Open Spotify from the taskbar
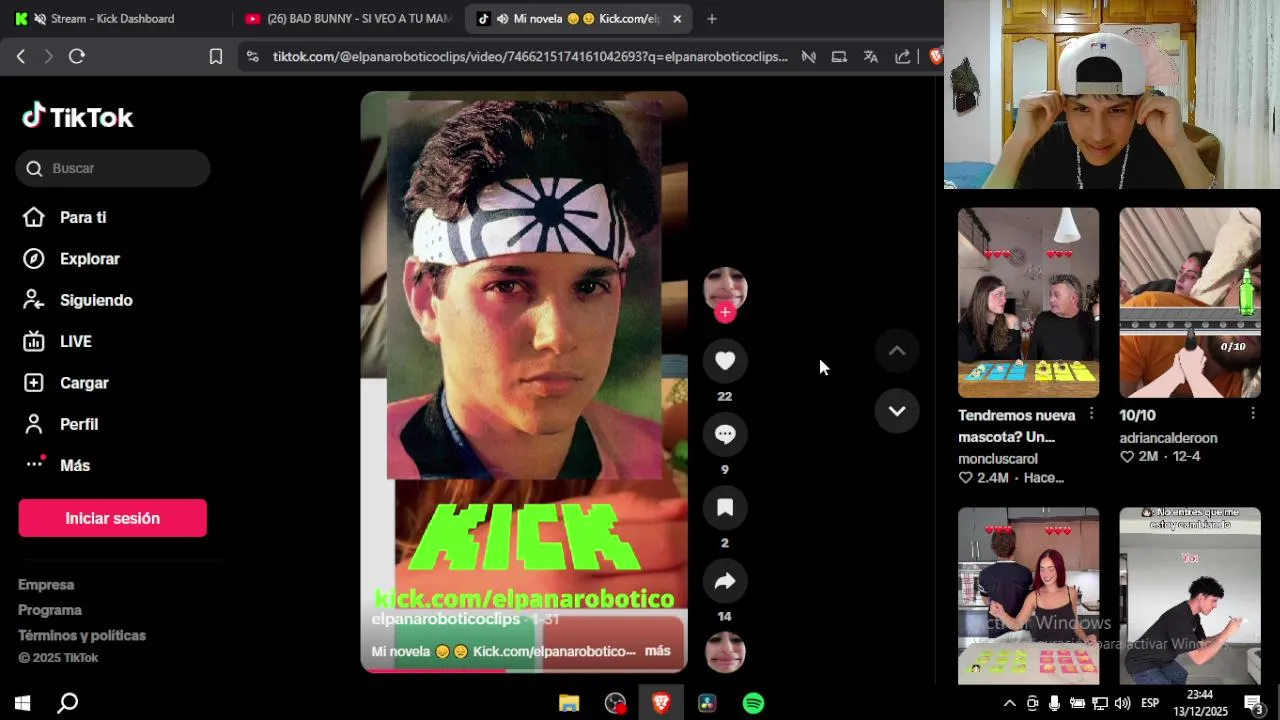This screenshot has width=1280, height=720. [754, 703]
